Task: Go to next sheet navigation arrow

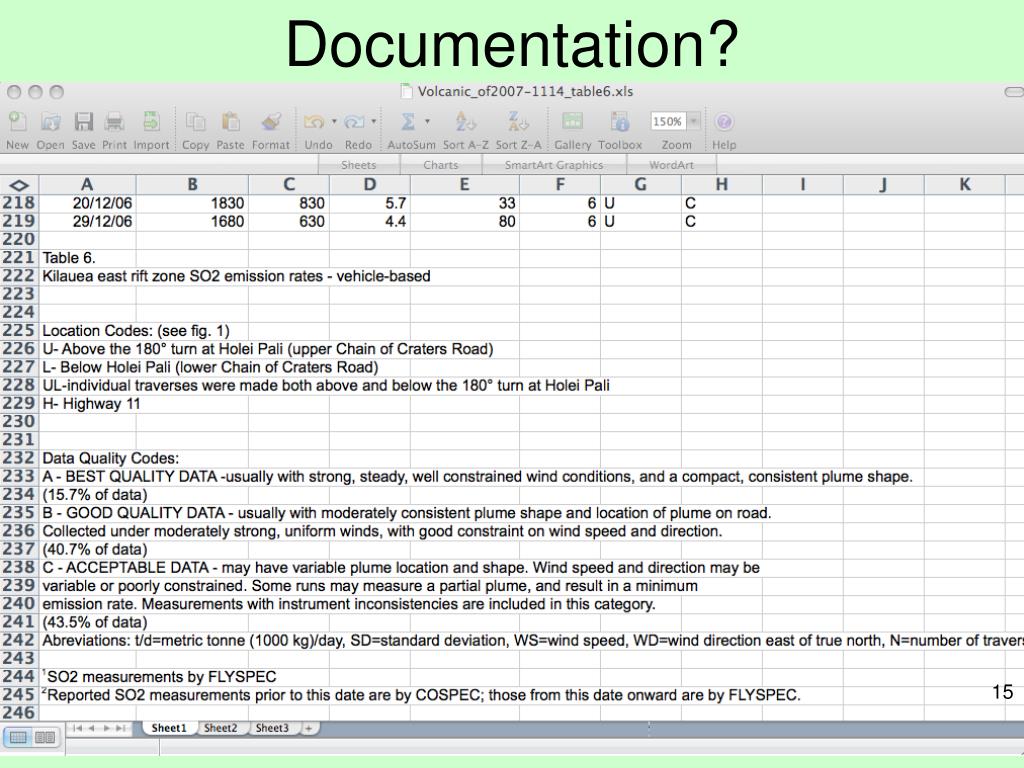Action: [x=106, y=728]
